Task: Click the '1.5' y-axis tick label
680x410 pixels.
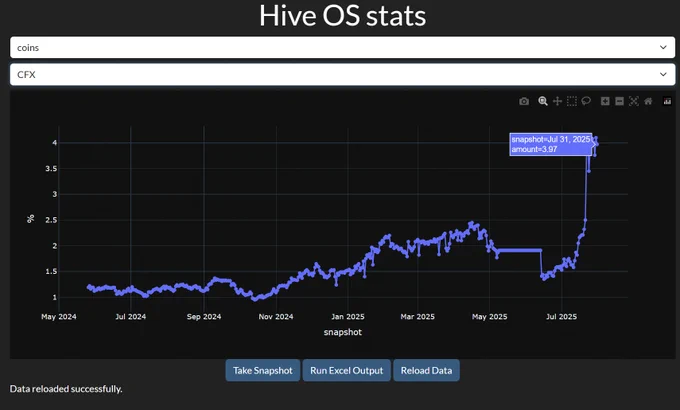Action: click(51, 272)
